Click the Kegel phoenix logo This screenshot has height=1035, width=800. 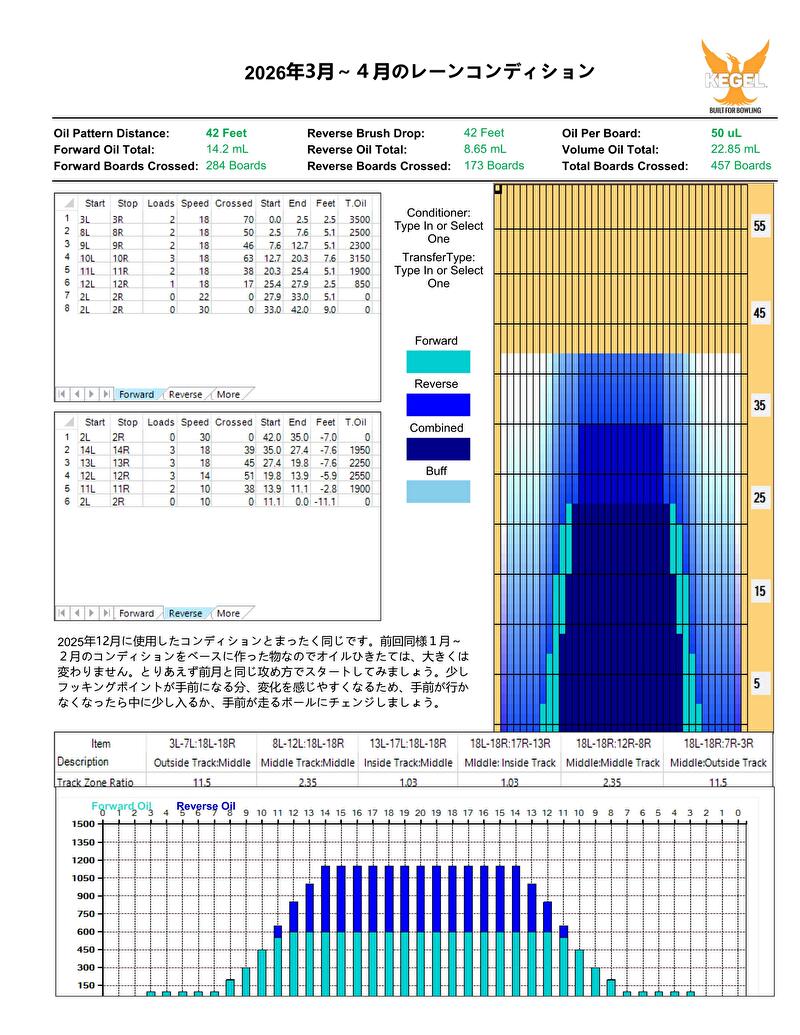734,76
